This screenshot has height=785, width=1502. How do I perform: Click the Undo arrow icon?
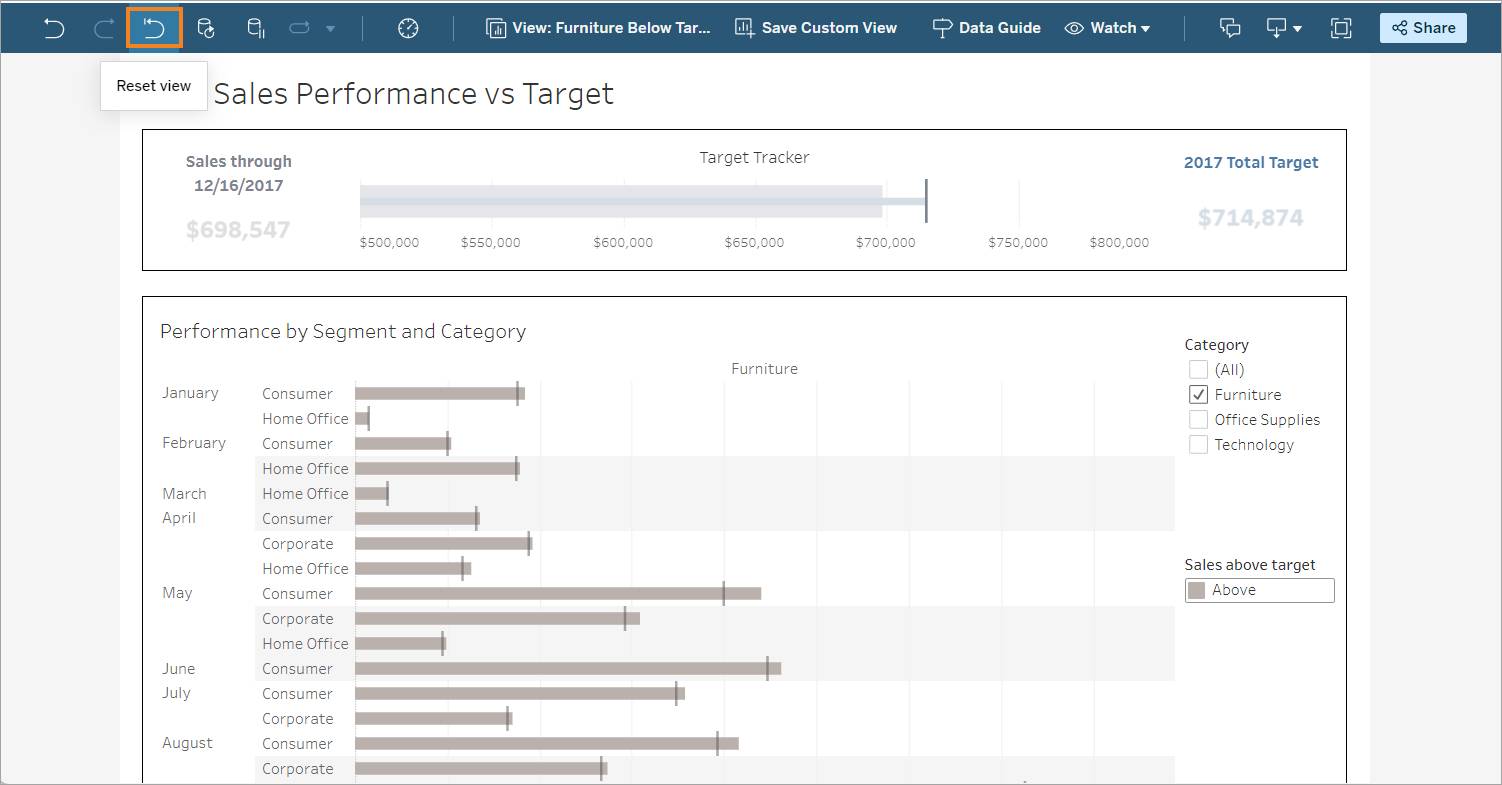click(x=54, y=28)
